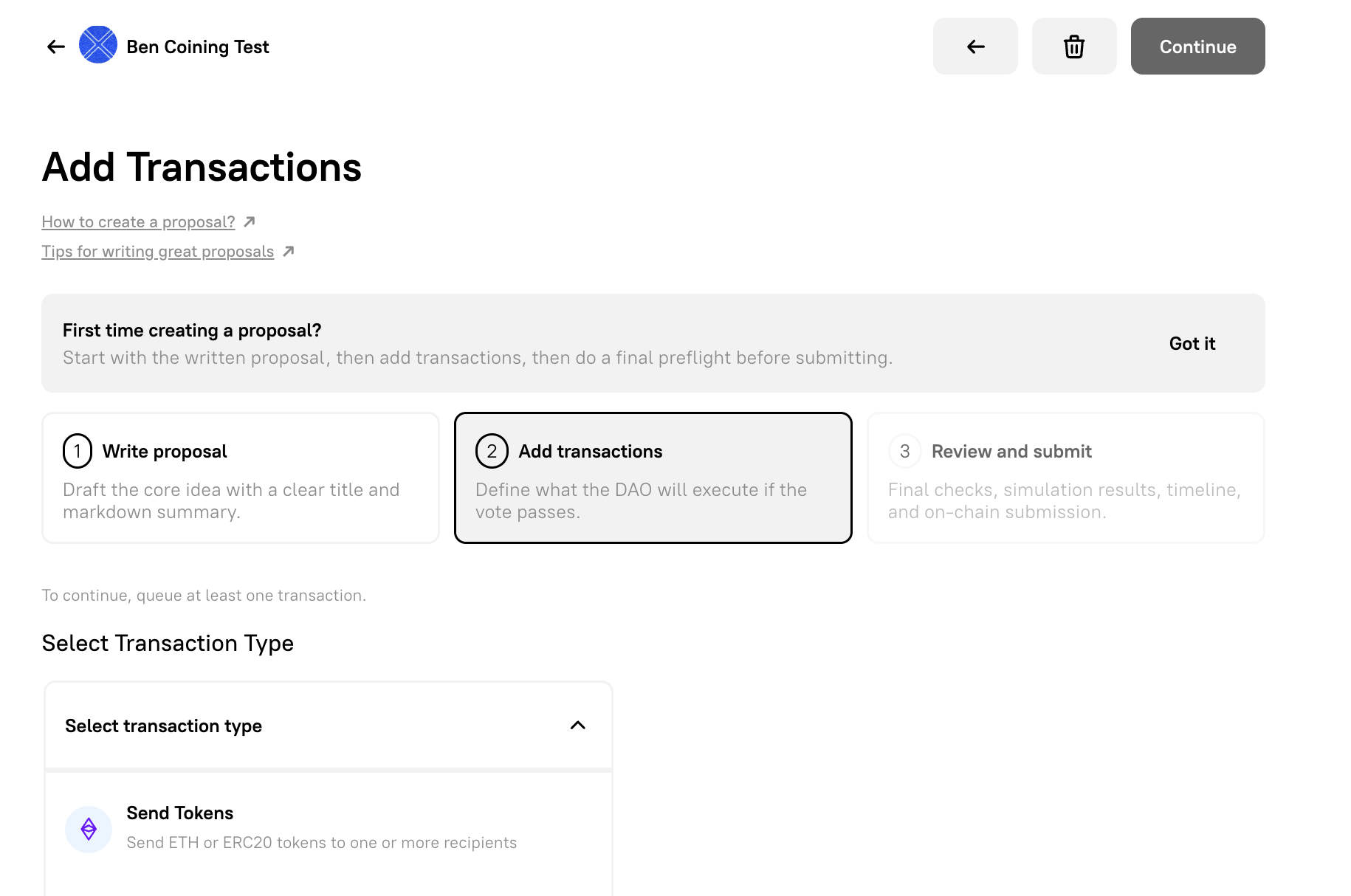Click the Ben Coining Test DAO logo
Viewport: 1351px width, 896px height.
point(97,45)
